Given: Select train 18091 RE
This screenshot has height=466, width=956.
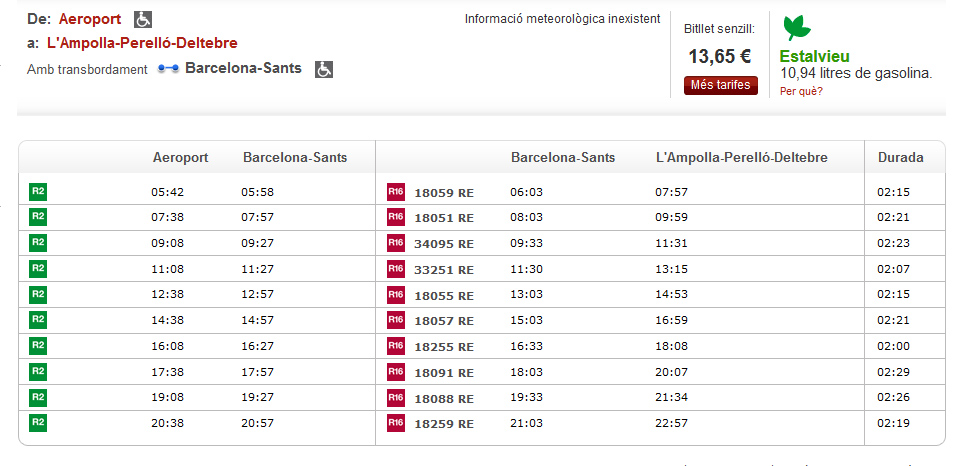Looking at the screenshot, I should click(444, 372).
